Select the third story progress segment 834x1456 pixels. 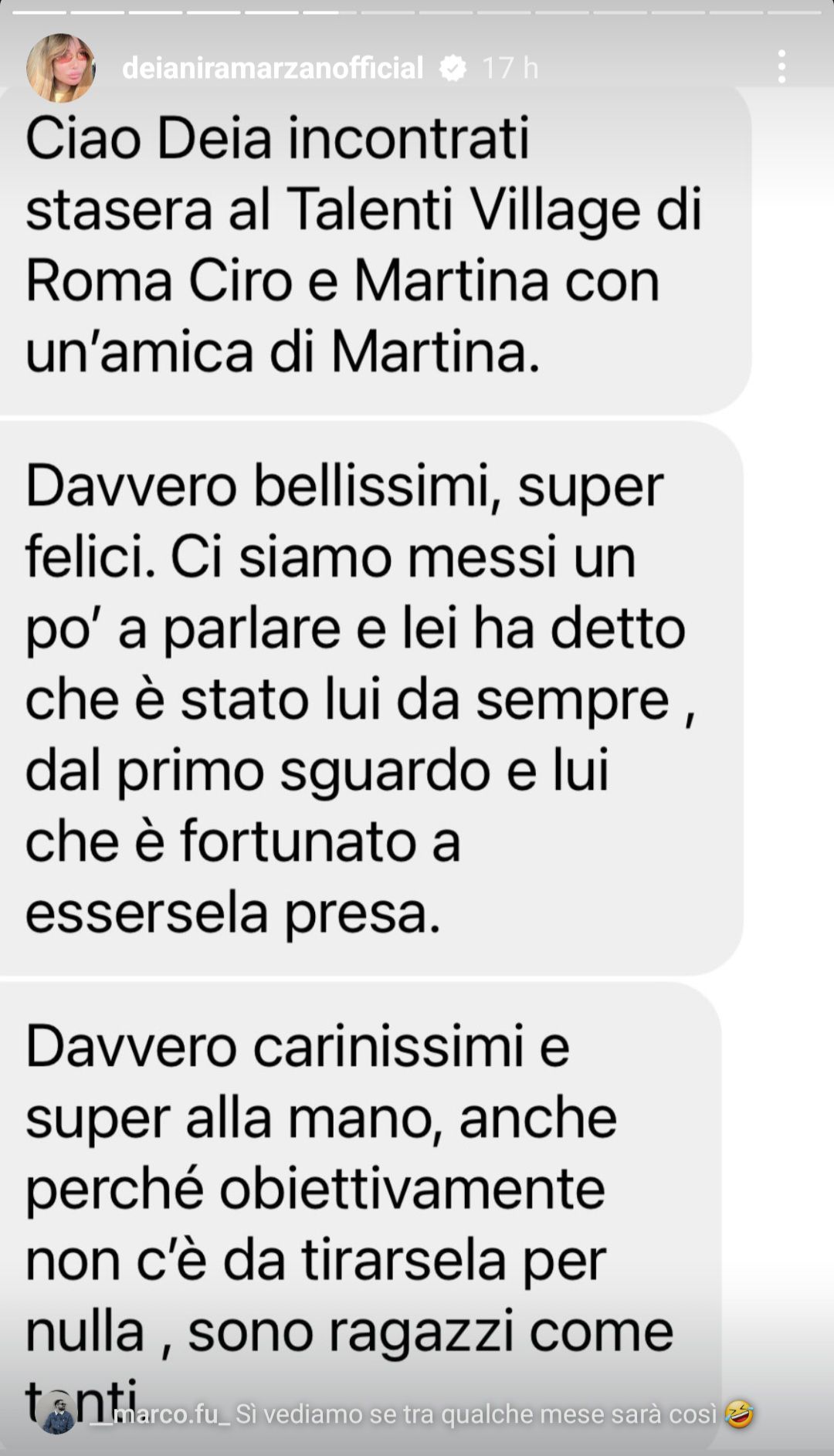tap(155, 12)
